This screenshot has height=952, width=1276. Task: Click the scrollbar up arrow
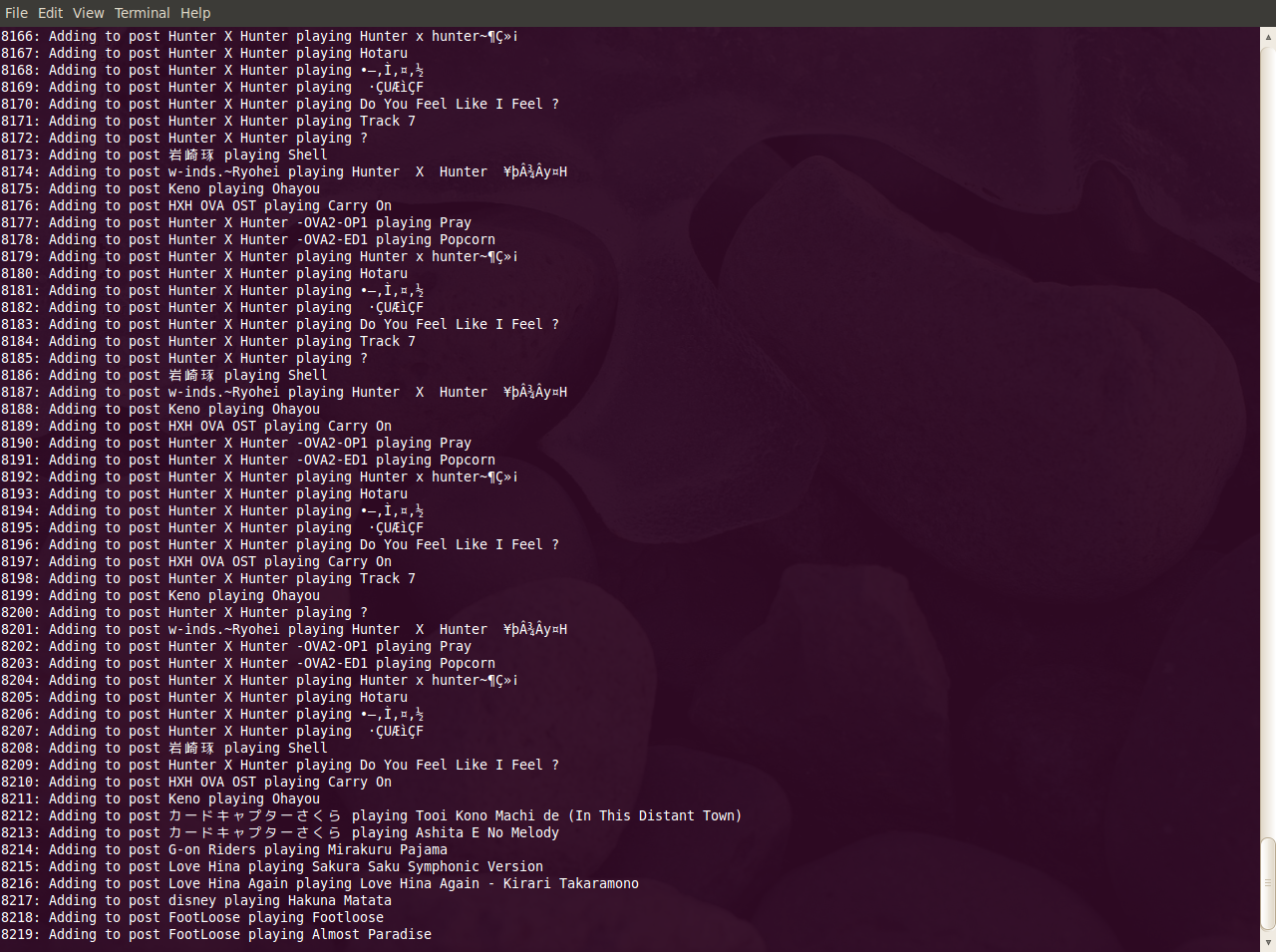coord(1268,36)
